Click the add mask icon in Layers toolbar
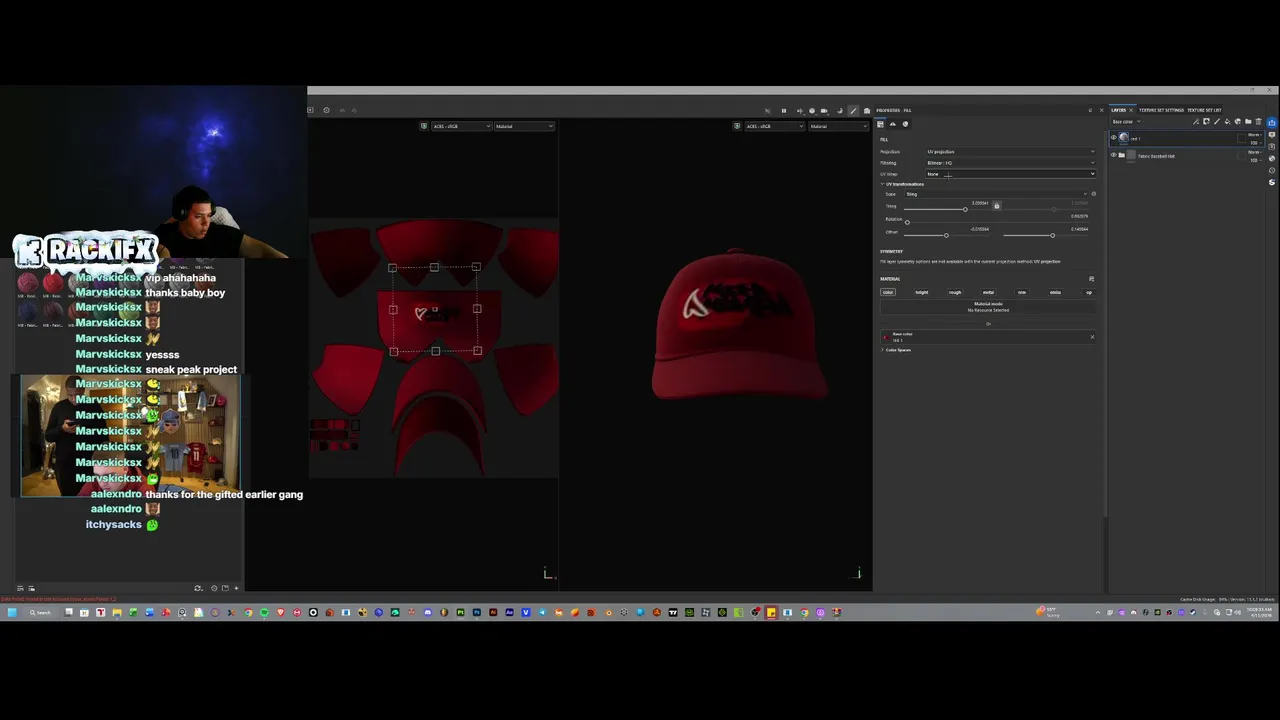 pos(1206,122)
